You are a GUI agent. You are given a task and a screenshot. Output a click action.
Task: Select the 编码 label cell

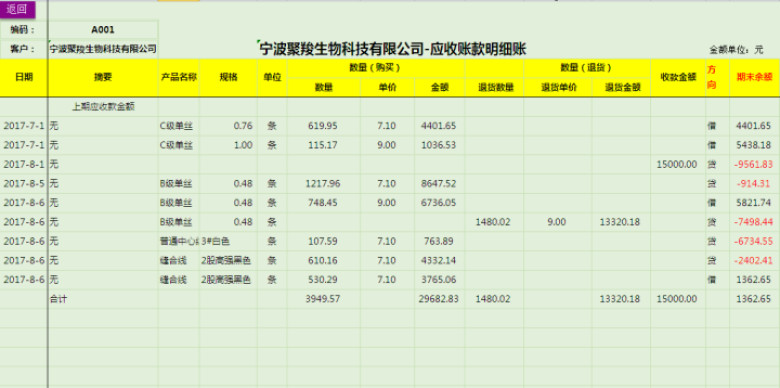pos(23,30)
